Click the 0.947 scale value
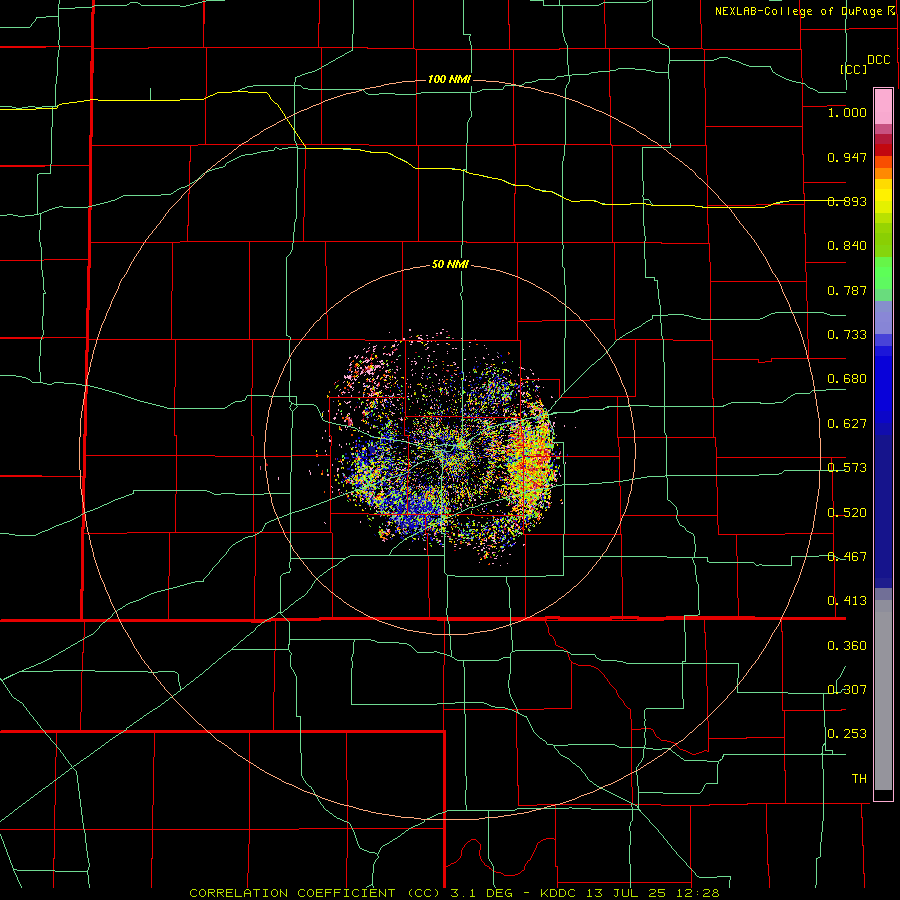 (x=847, y=157)
